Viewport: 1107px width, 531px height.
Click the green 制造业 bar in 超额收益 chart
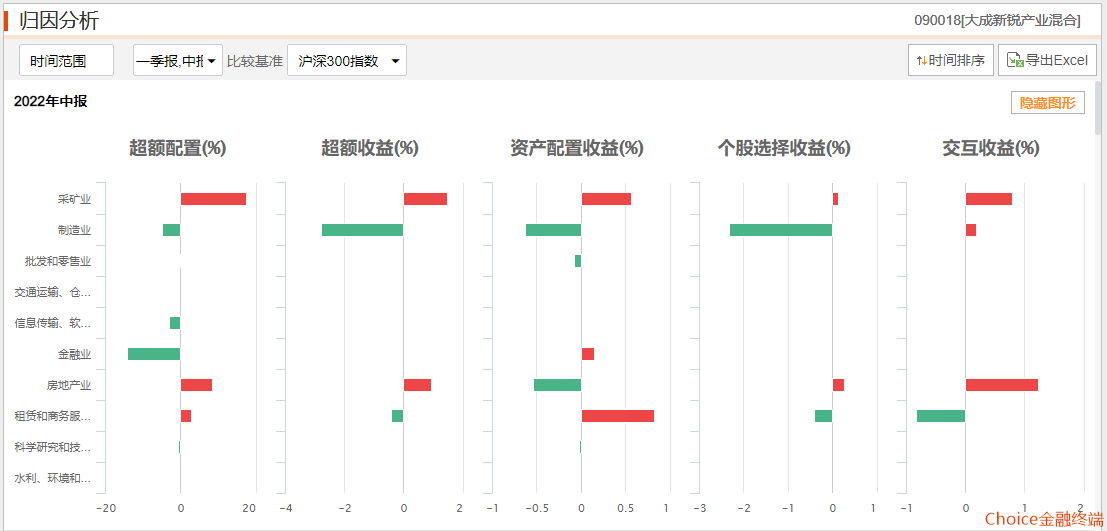362,230
